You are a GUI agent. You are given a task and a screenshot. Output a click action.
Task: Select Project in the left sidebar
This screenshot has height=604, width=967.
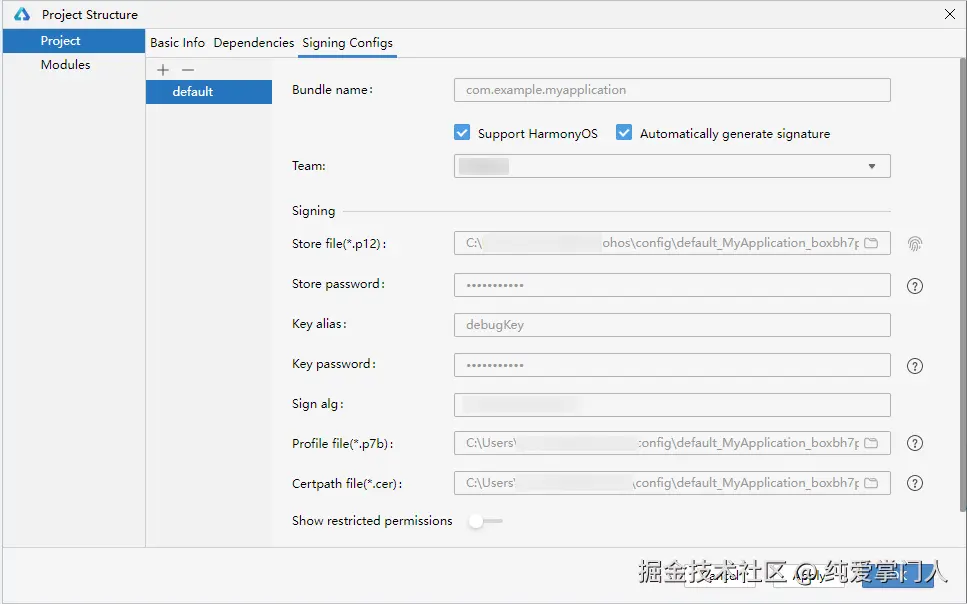click(x=74, y=41)
